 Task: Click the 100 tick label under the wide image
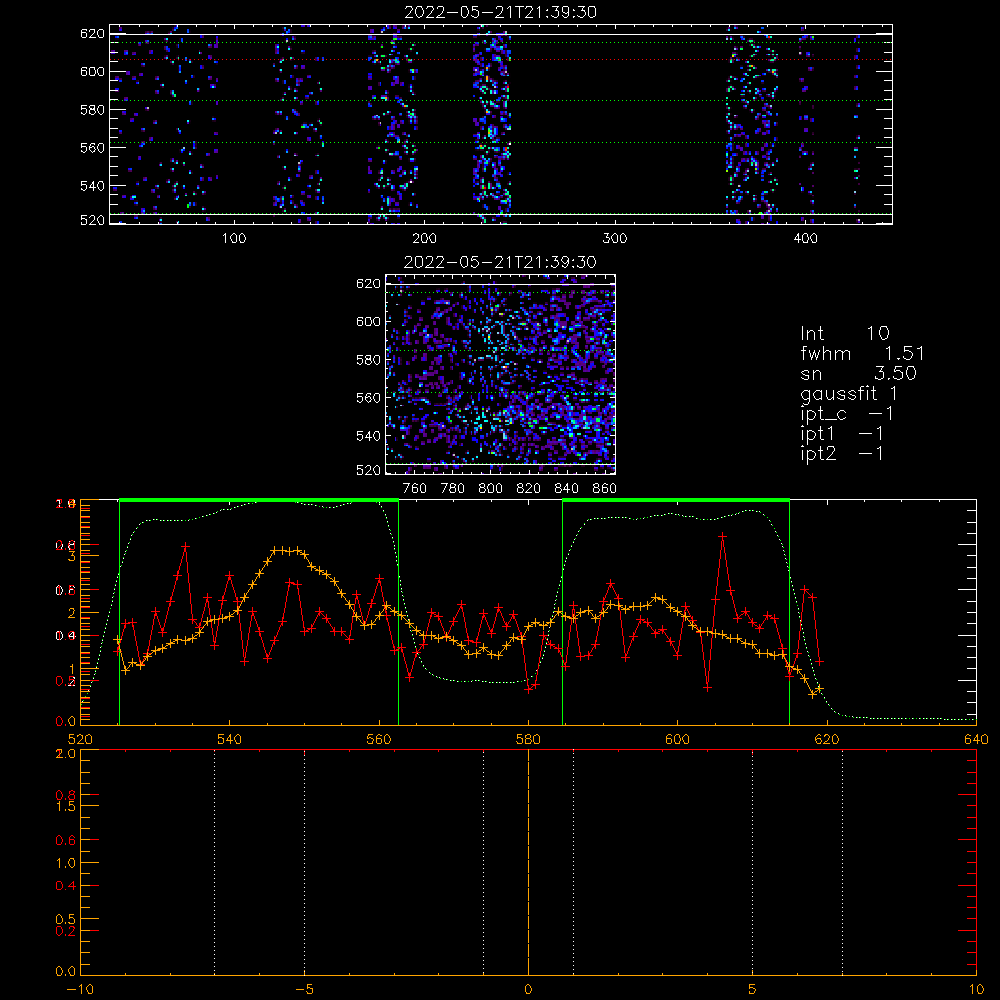click(234, 239)
